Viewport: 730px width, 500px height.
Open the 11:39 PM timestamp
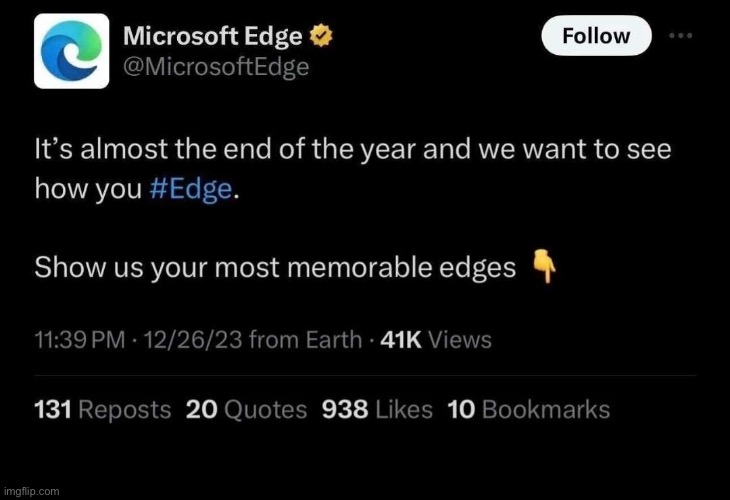pyautogui.click(x=80, y=340)
